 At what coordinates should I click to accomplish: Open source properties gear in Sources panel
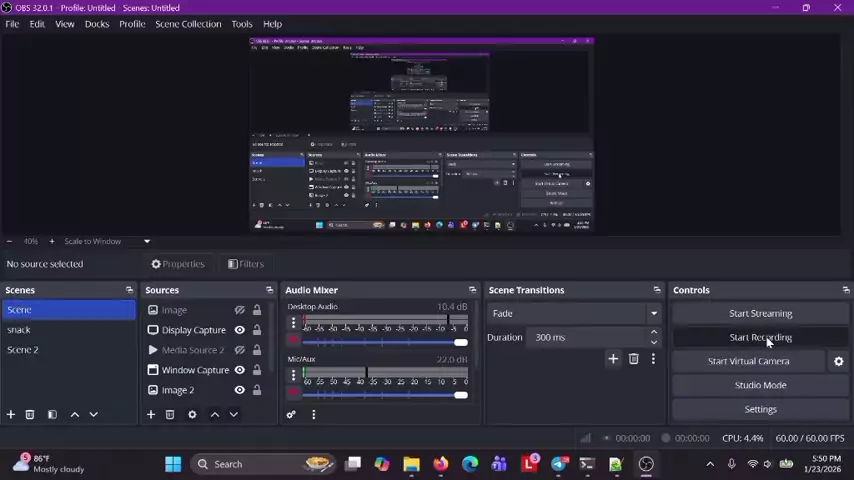click(192, 414)
